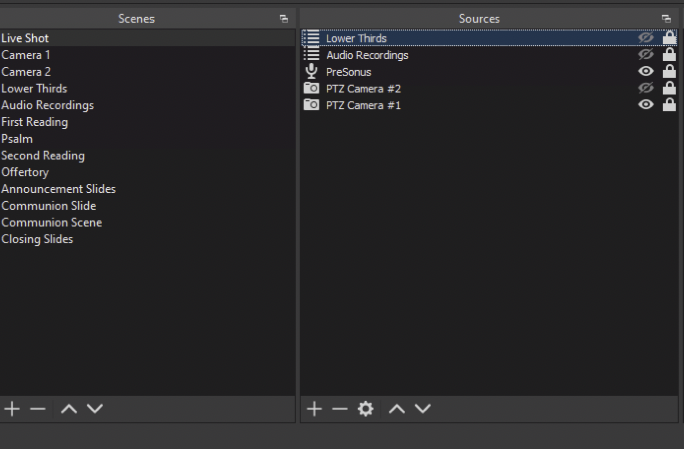
Task: Select the PTZ Camera #1 source
Action: click(x=489, y=105)
